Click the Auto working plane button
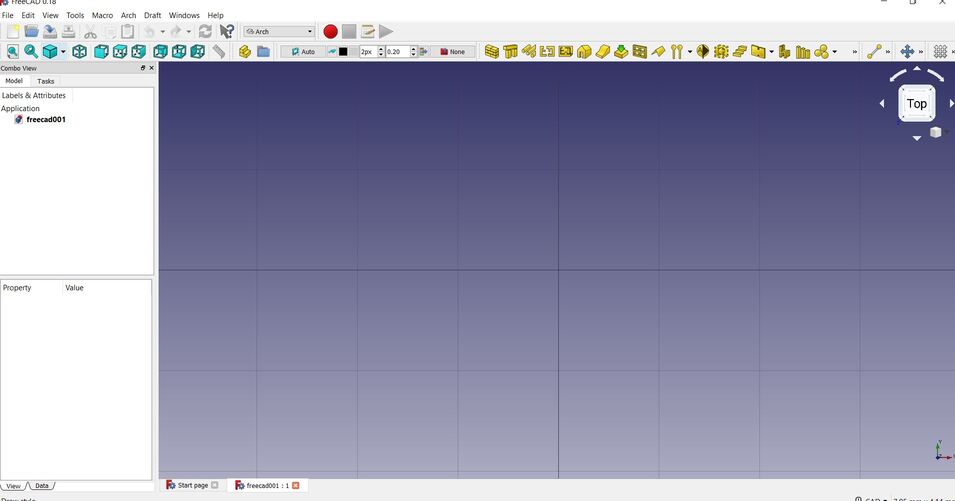The height and width of the screenshot is (501, 955). pos(303,52)
